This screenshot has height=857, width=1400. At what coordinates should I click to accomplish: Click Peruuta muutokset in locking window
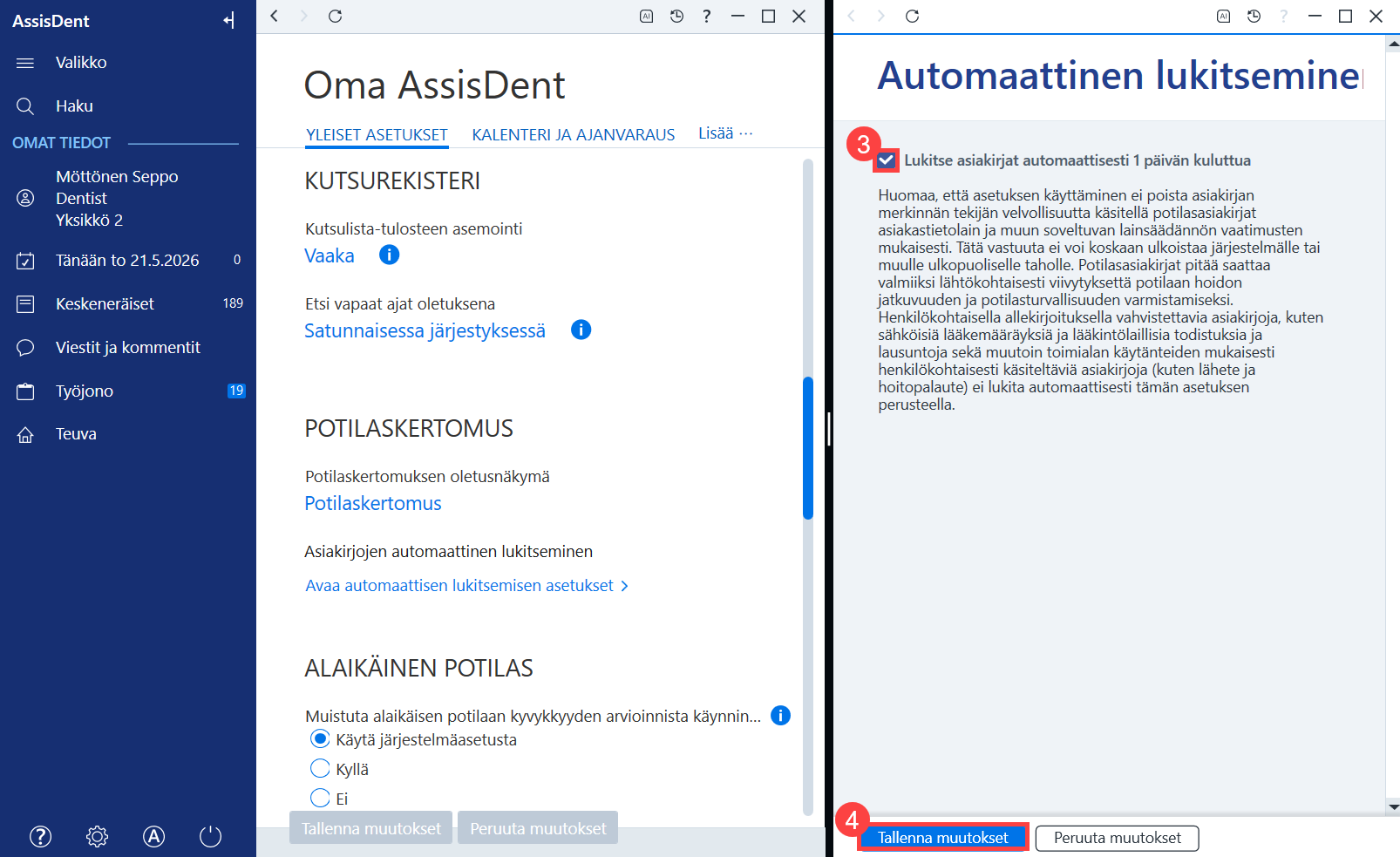[x=1118, y=838]
